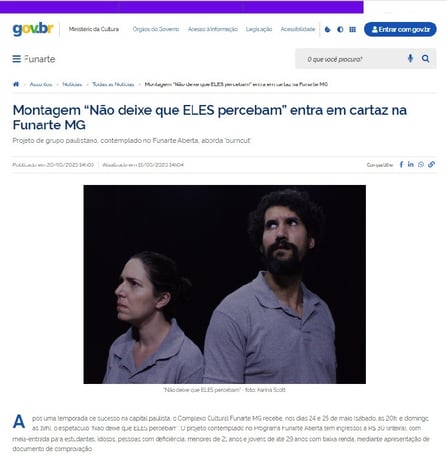Open the gov.br systems grid icon
Screen dimensions: 447x456
(352, 29)
